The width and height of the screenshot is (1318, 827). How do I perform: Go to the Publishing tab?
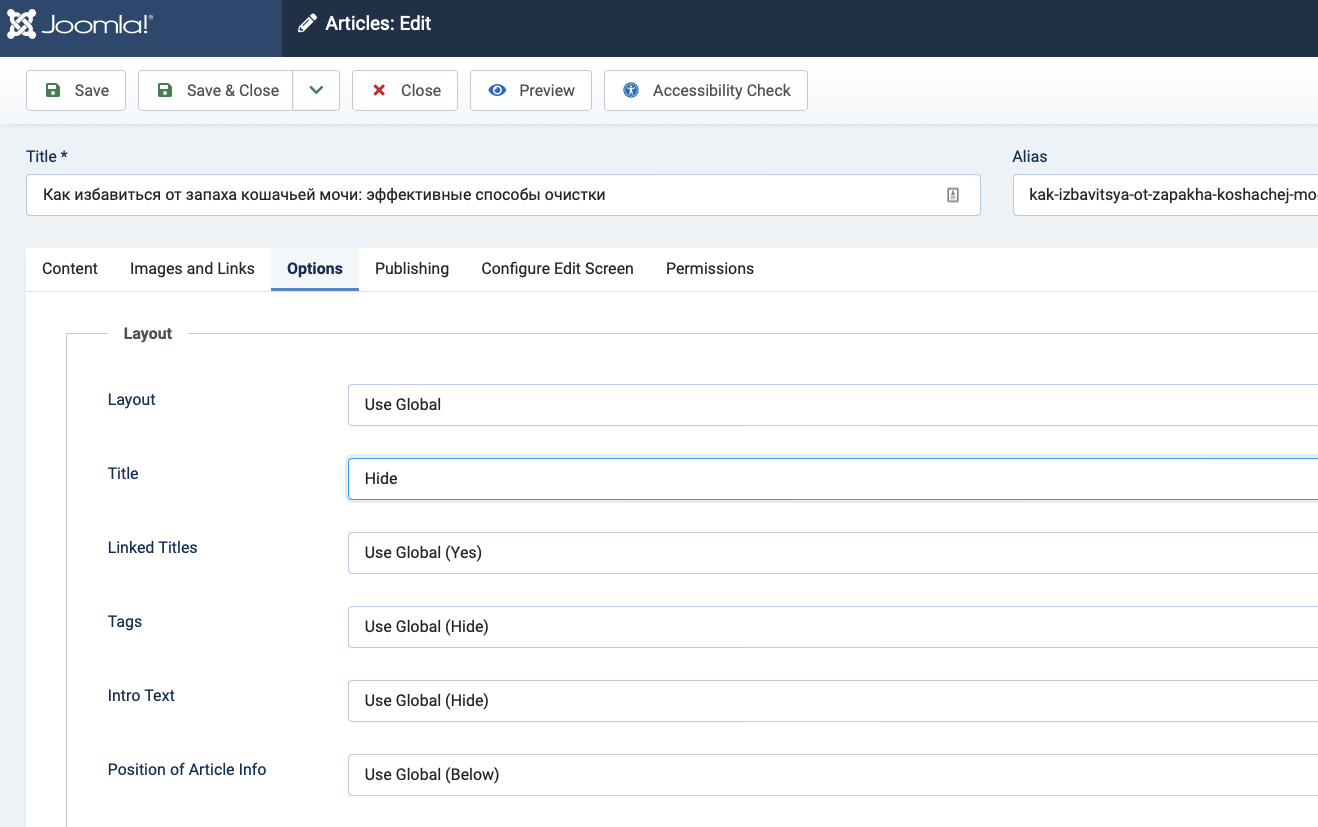[412, 268]
